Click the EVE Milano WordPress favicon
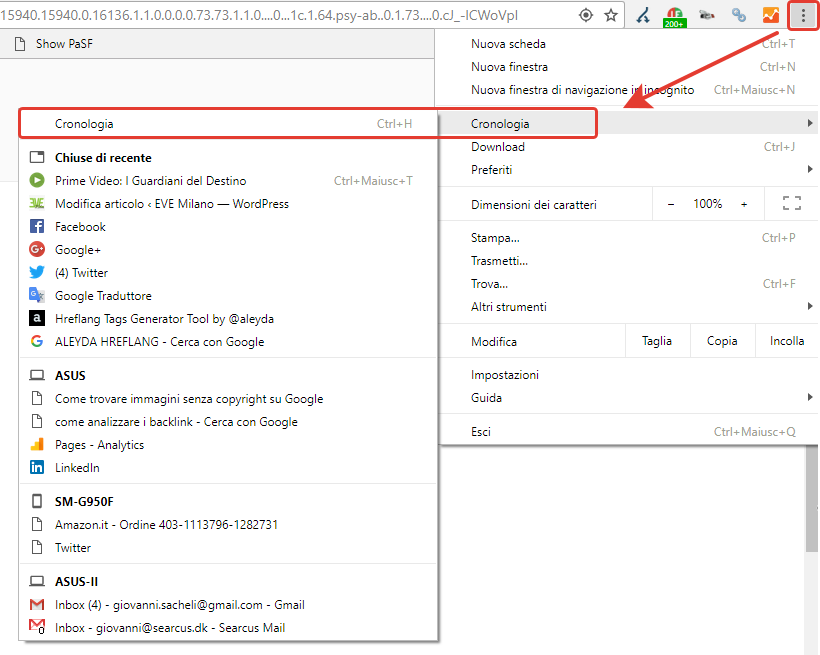The image size is (820, 655). click(37, 204)
